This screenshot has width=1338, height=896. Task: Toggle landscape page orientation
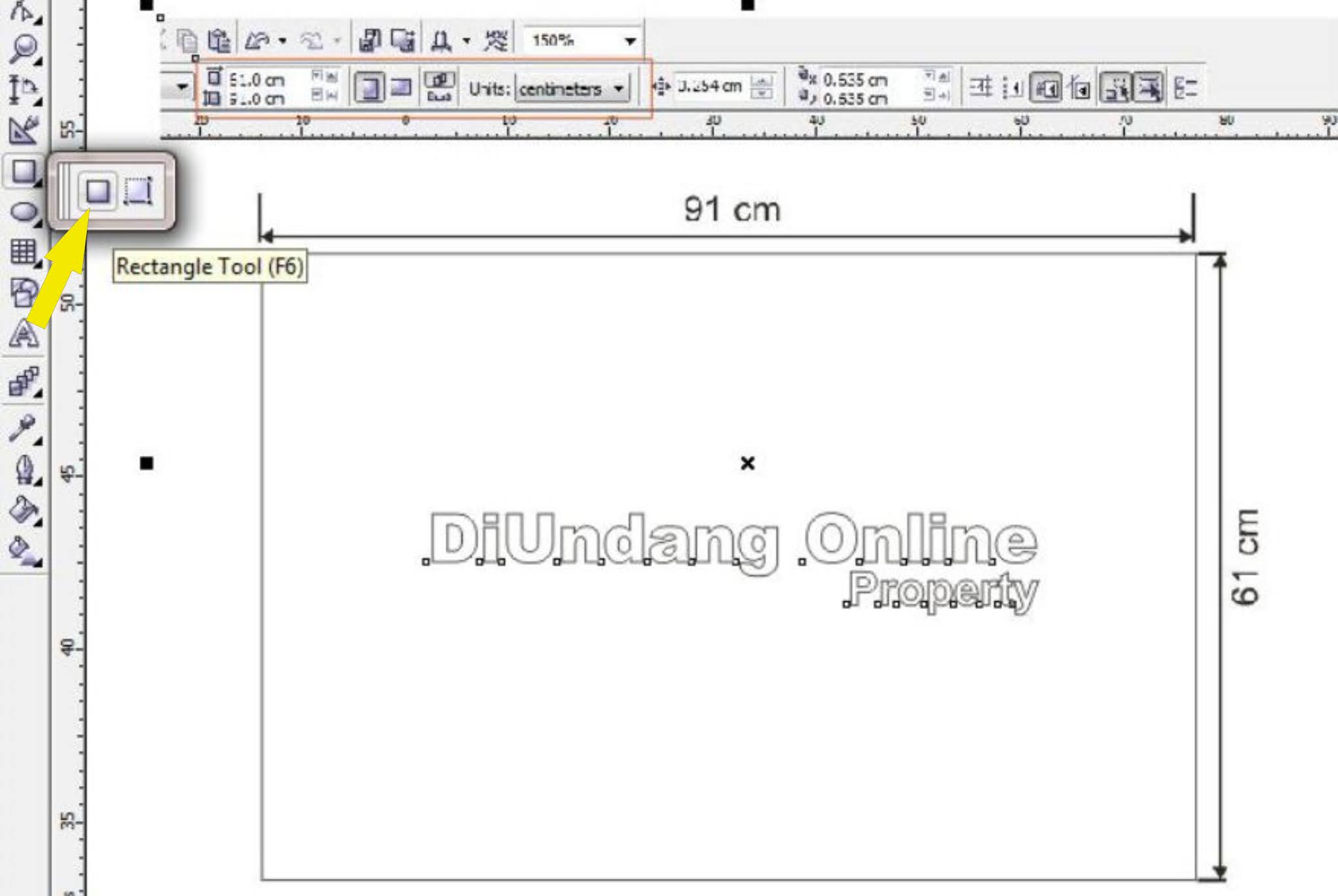(x=400, y=88)
